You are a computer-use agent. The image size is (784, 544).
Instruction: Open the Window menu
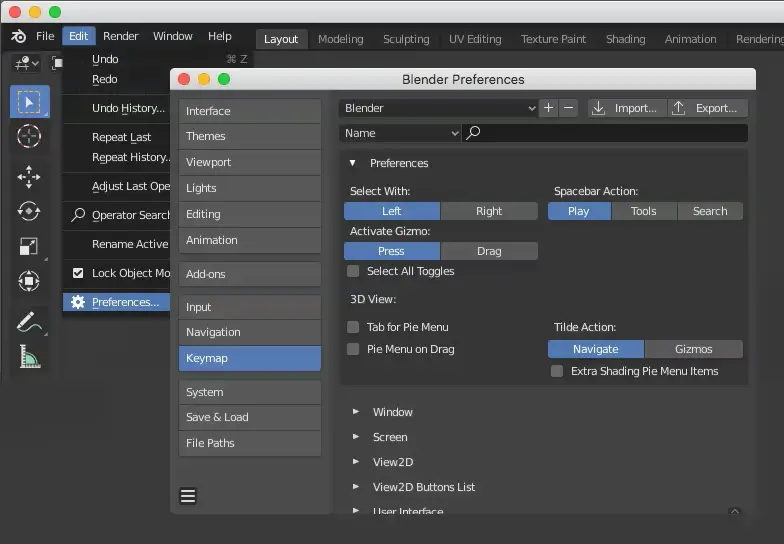click(172, 36)
